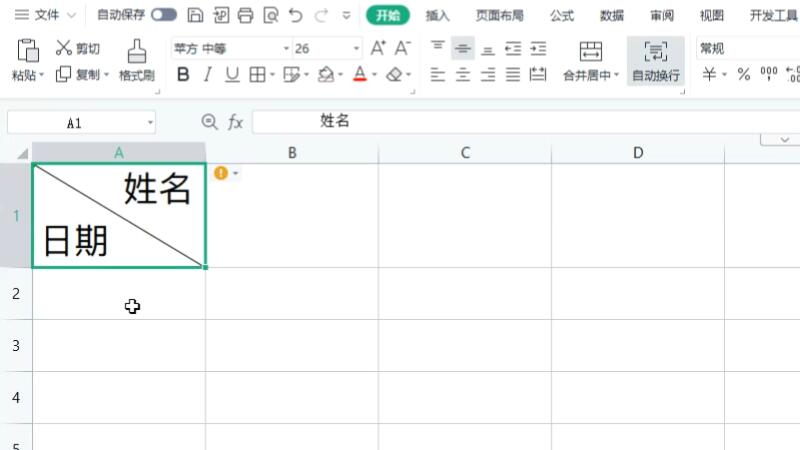
Task: Open the 数据 tab
Action: [x=612, y=16]
